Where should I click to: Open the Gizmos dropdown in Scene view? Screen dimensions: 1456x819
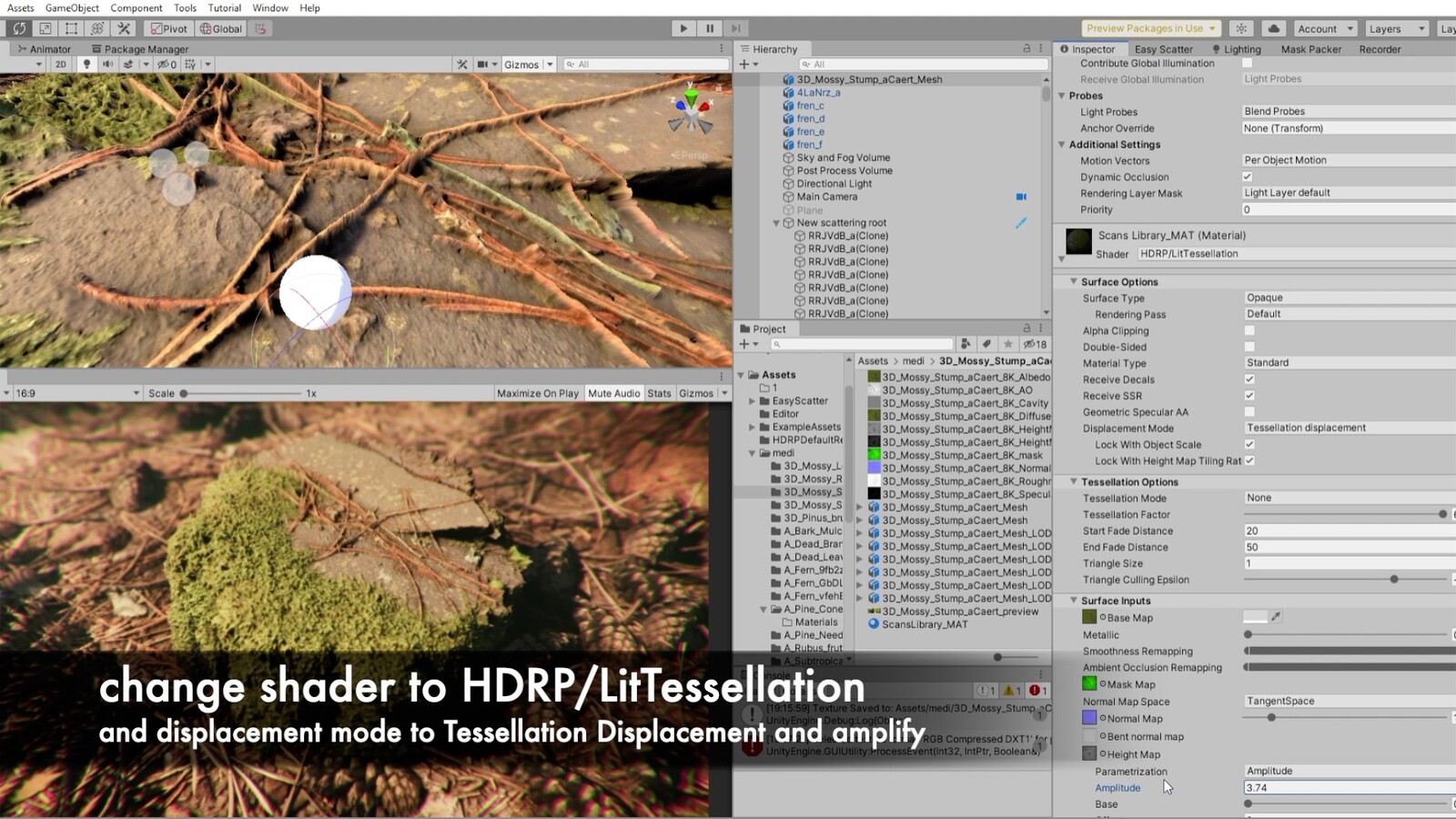click(x=528, y=65)
